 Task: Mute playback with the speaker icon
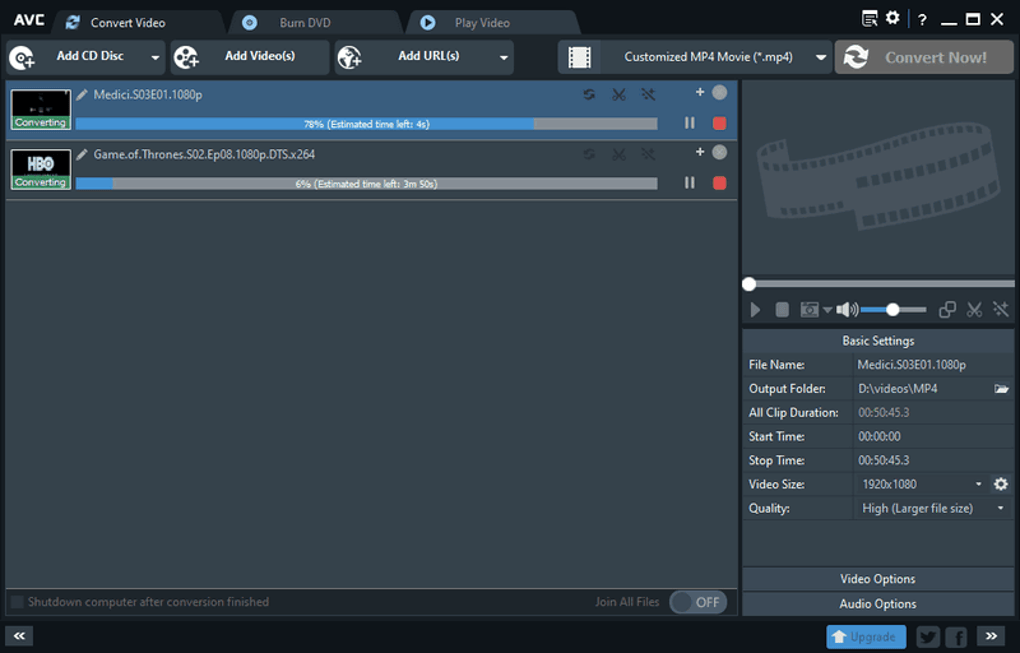click(x=847, y=309)
